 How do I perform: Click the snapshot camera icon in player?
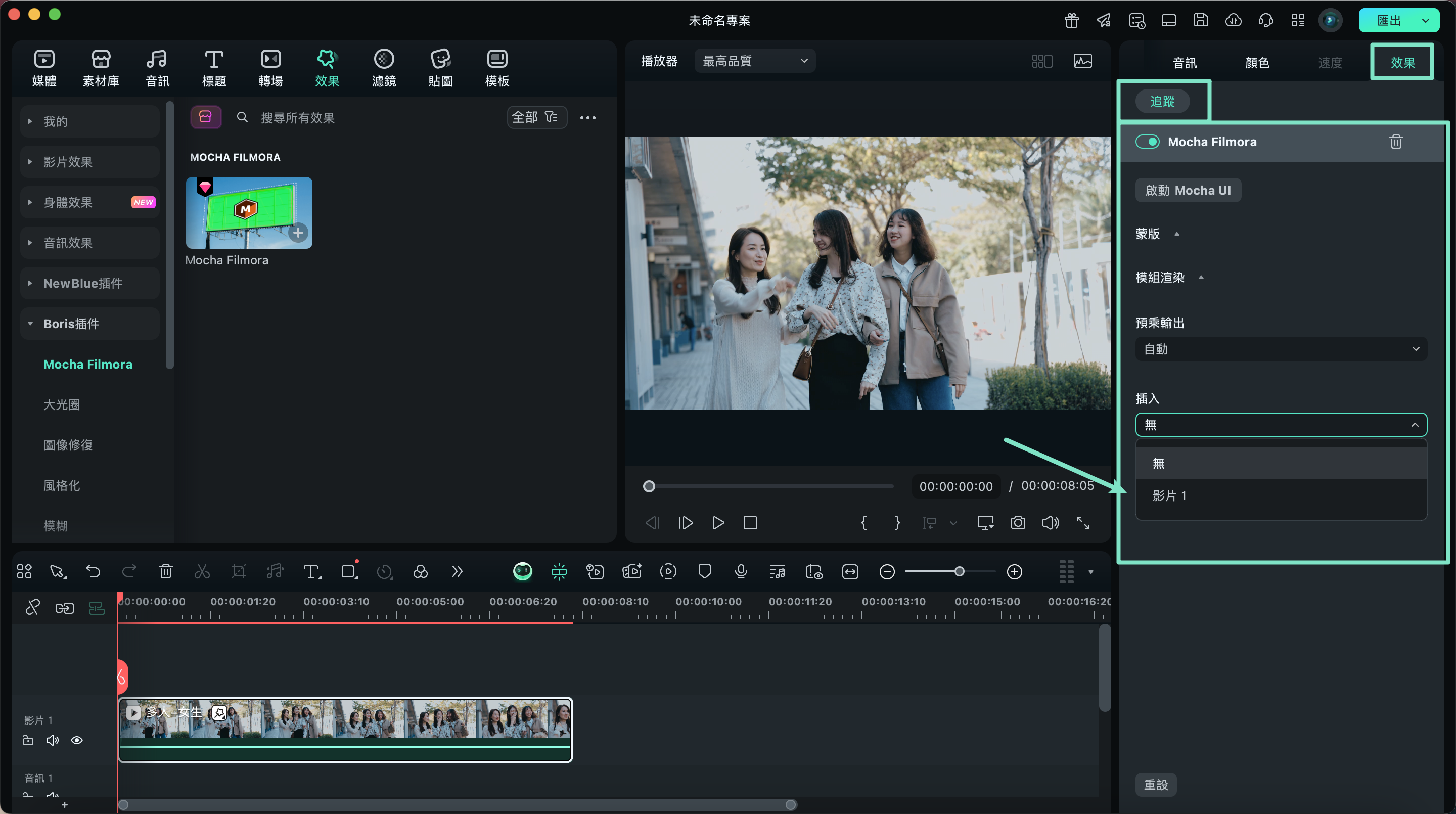click(x=1018, y=522)
